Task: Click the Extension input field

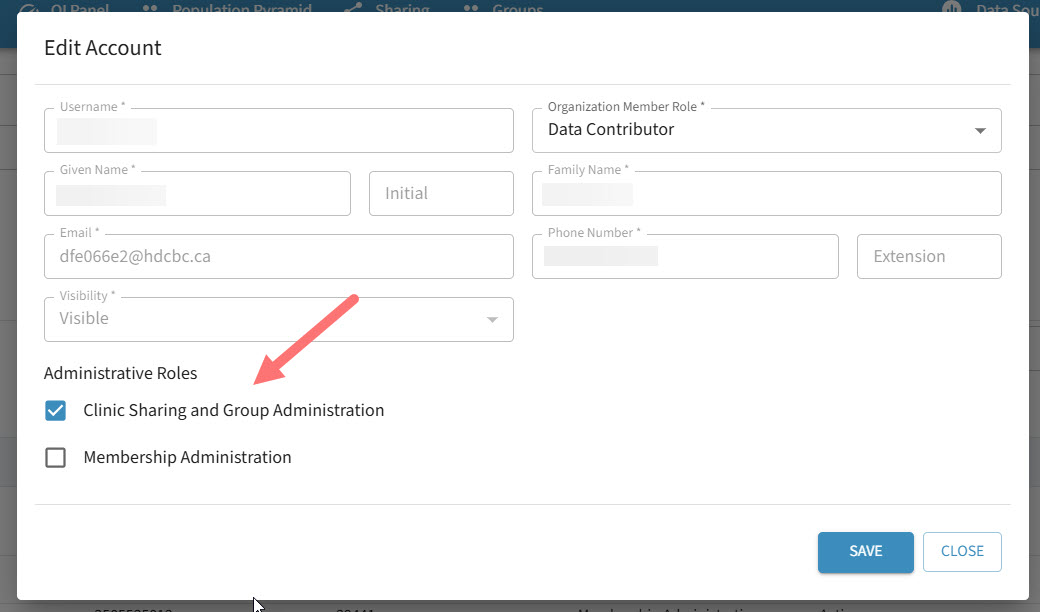Action: [x=929, y=257]
